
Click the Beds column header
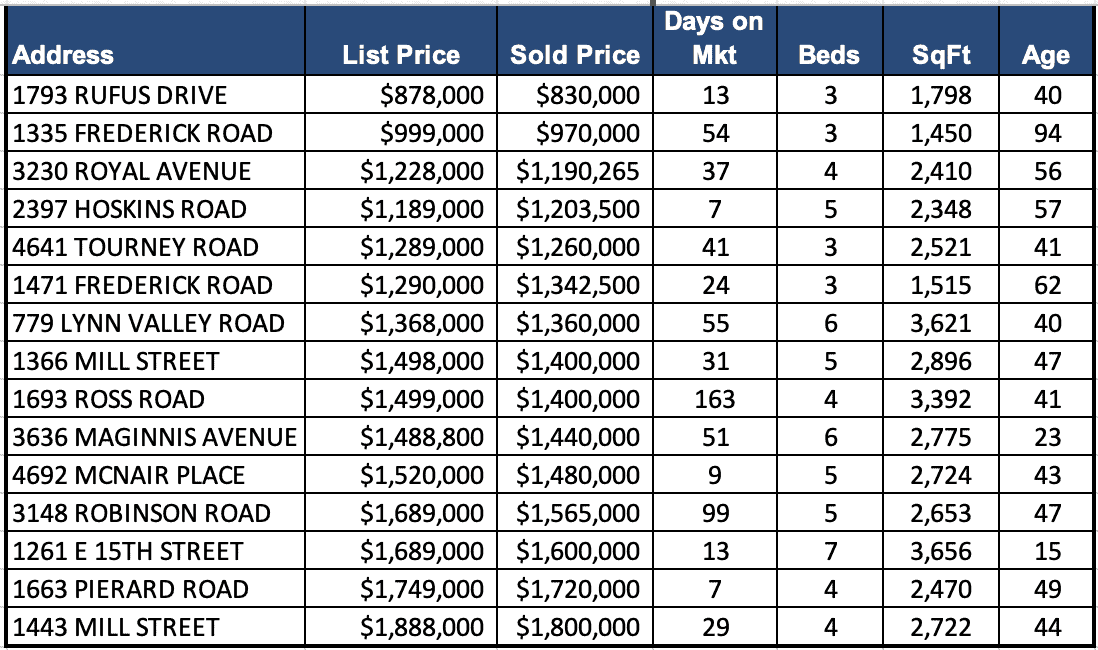point(829,55)
